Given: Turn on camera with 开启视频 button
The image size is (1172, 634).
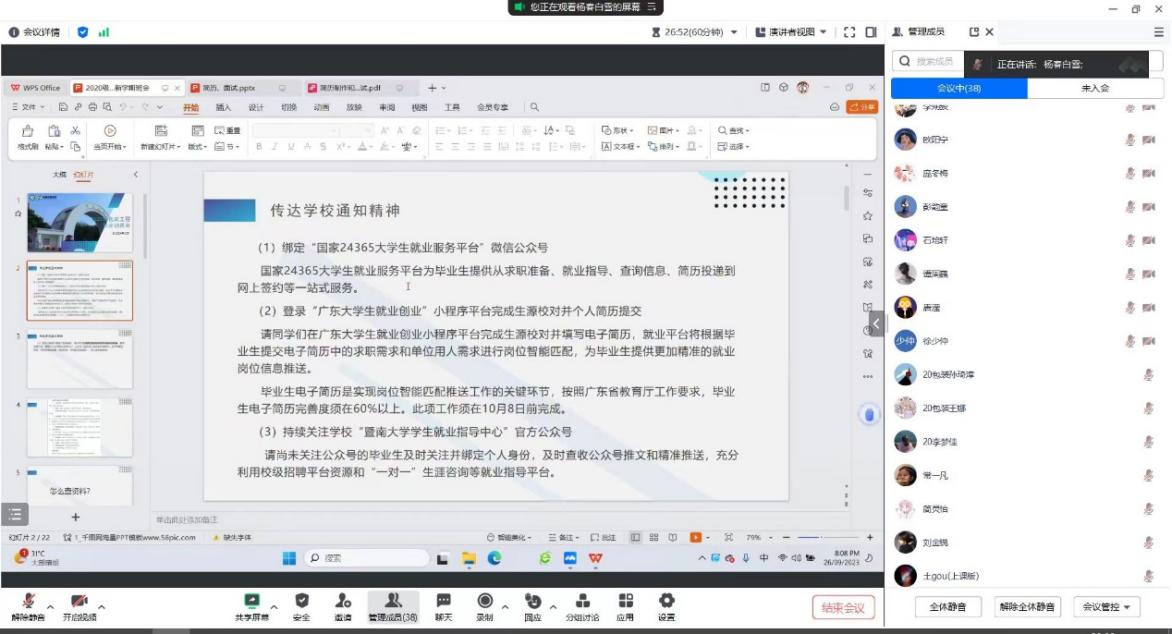Looking at the screenshot, I should click(x=79, y=604).
